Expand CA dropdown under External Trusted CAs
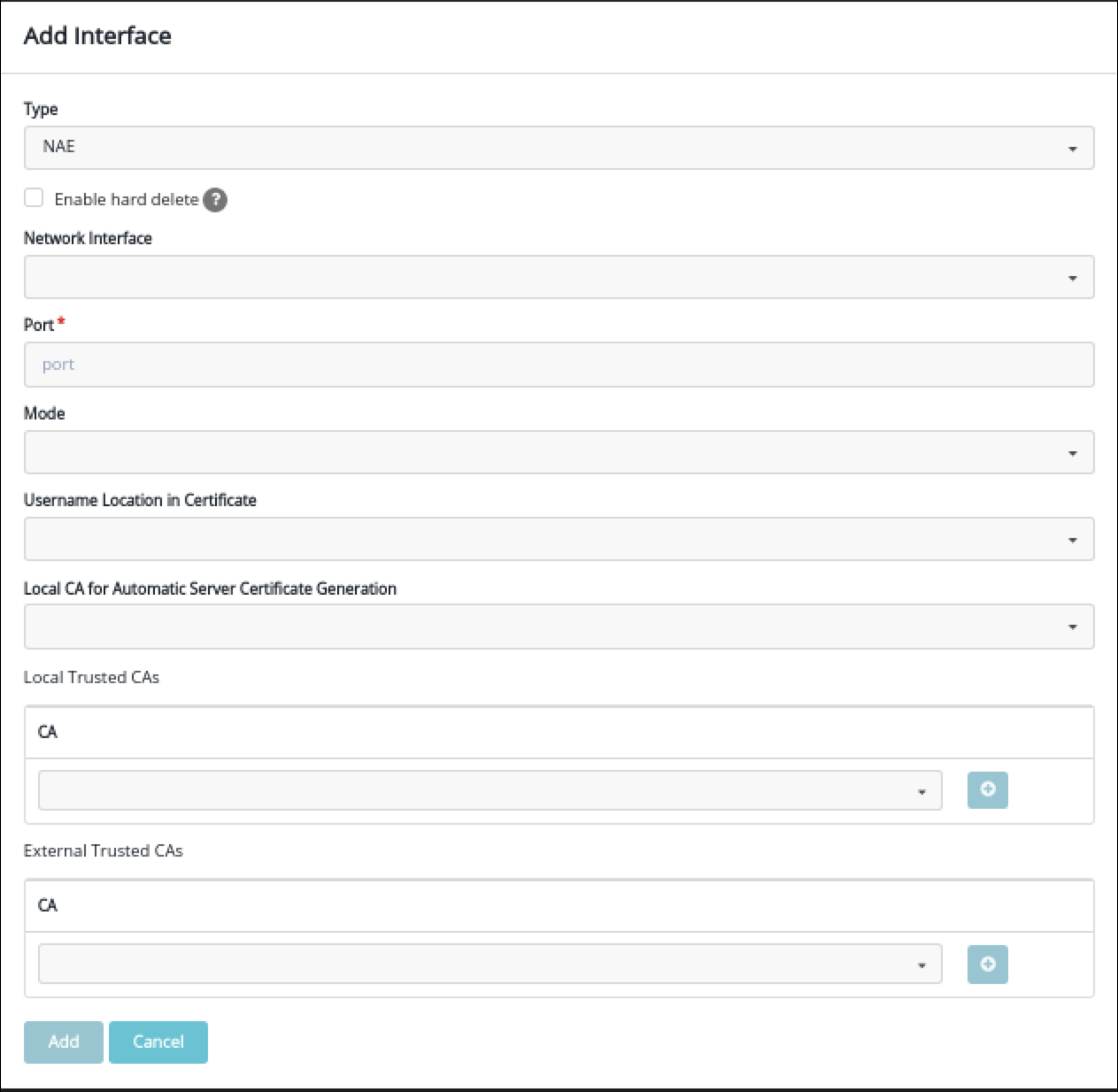Screen dimensions: 1118x1092 coord(490,964)
